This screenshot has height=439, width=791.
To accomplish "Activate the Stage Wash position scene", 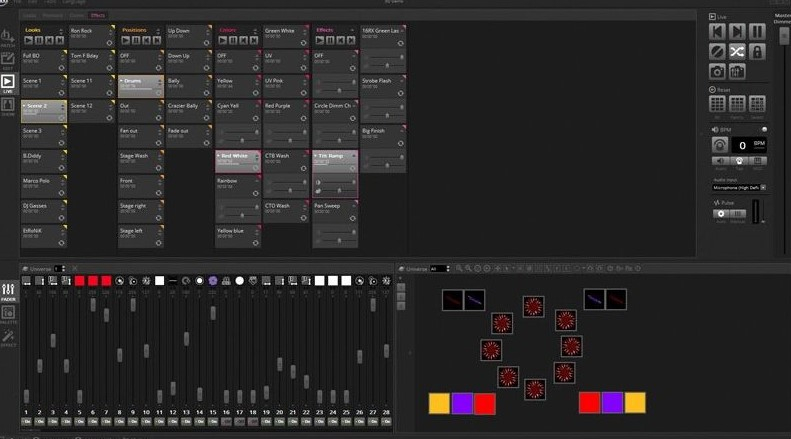I will tap(140, 161).
